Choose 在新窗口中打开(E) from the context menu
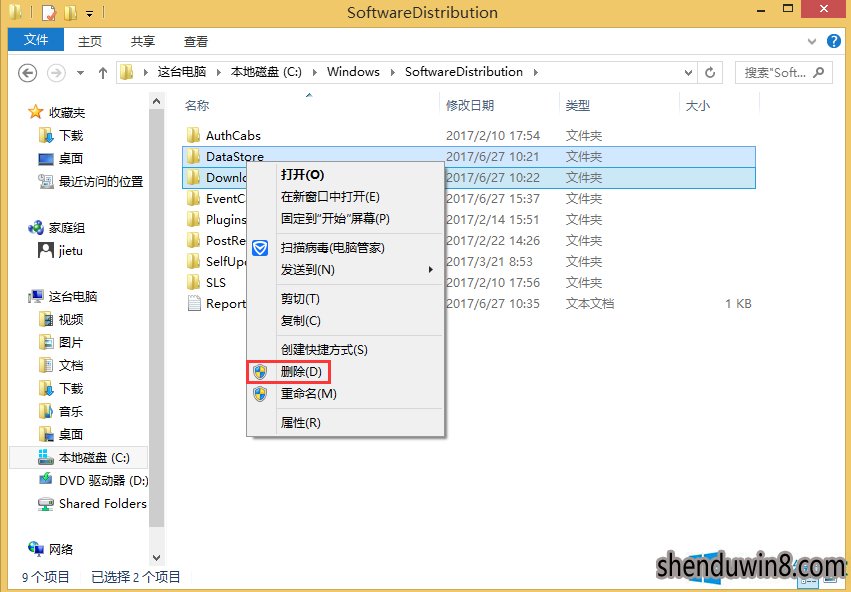 346,196
